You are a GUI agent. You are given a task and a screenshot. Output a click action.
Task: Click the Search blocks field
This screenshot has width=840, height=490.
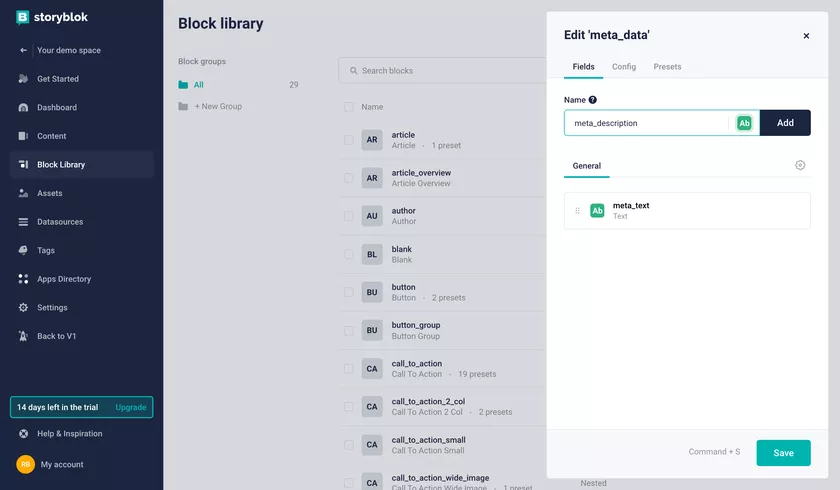444,71
